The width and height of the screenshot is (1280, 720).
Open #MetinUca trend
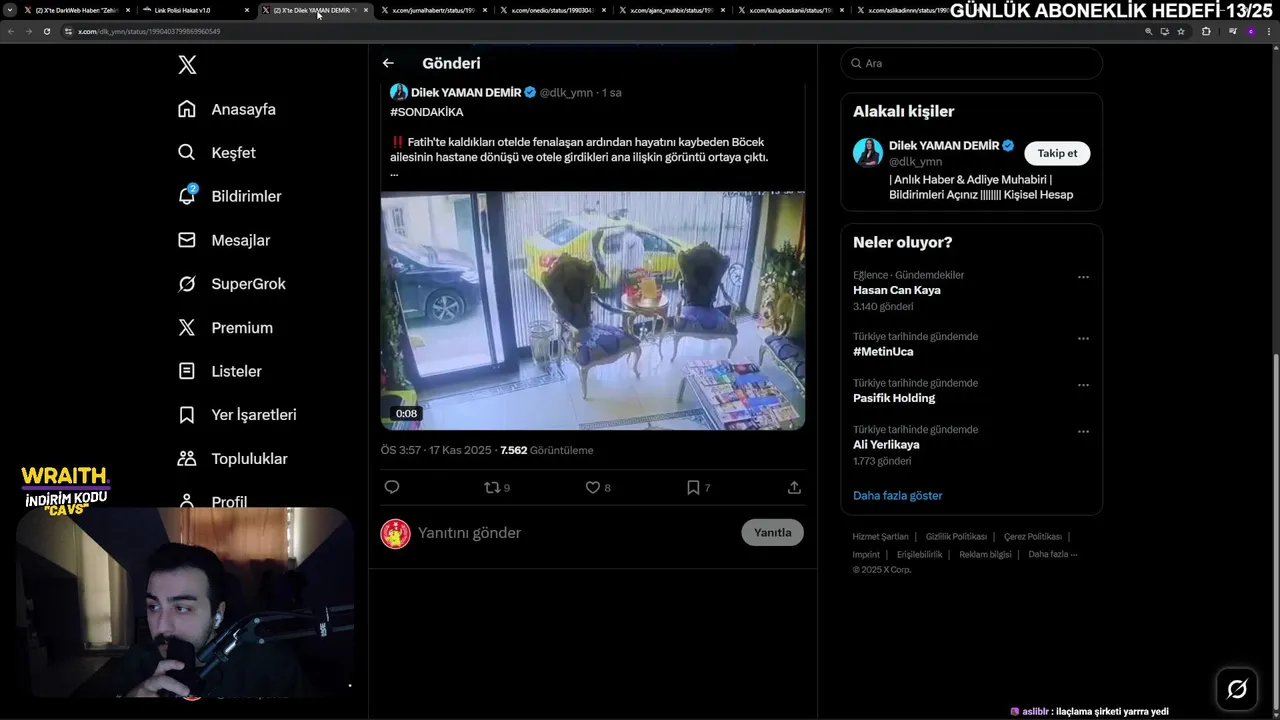tap(883, 351)
